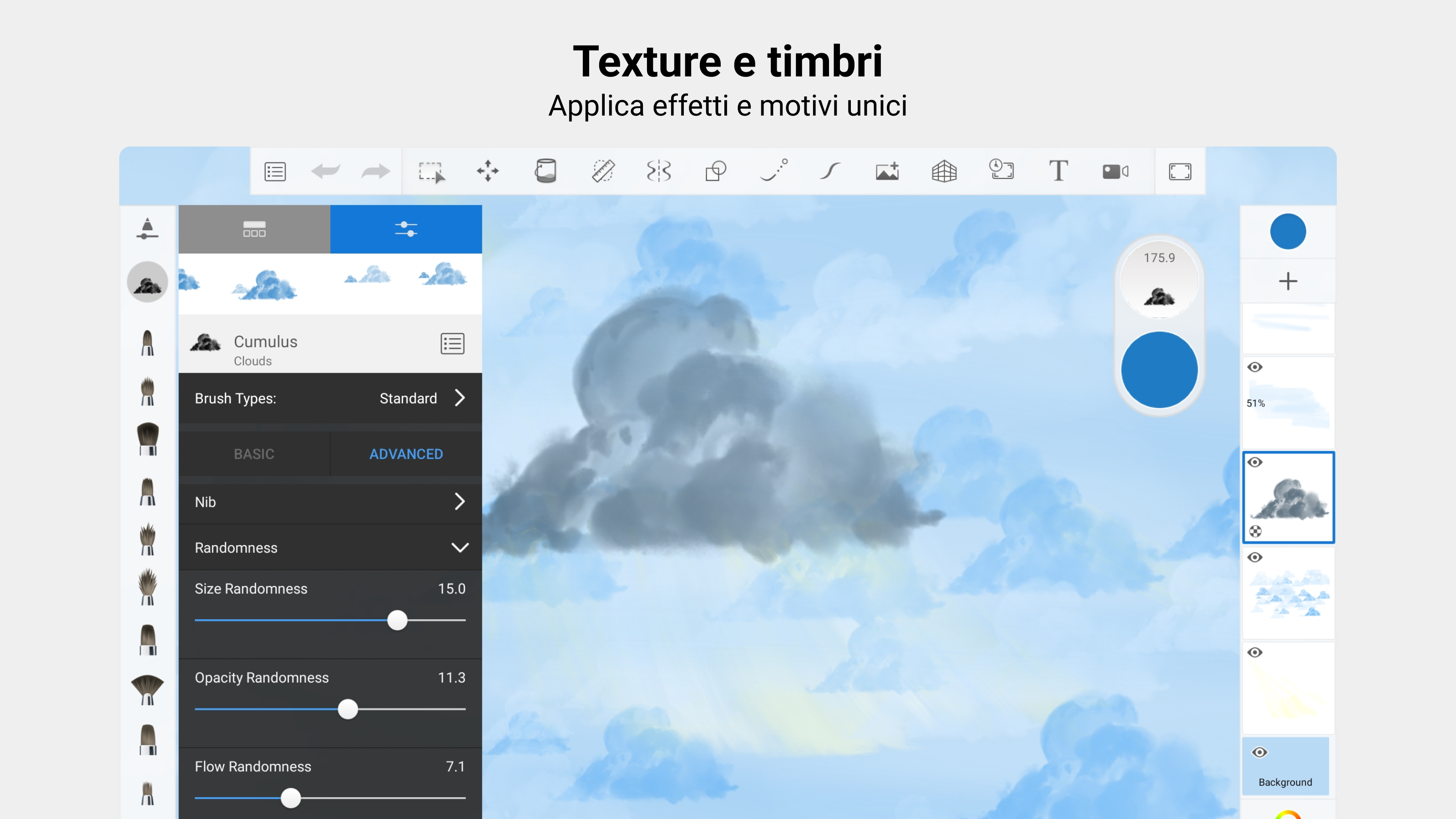Enable the Symmetry tool
Image resolution: width=1456 pixels, height=819 pixels.
pos(658,171)
